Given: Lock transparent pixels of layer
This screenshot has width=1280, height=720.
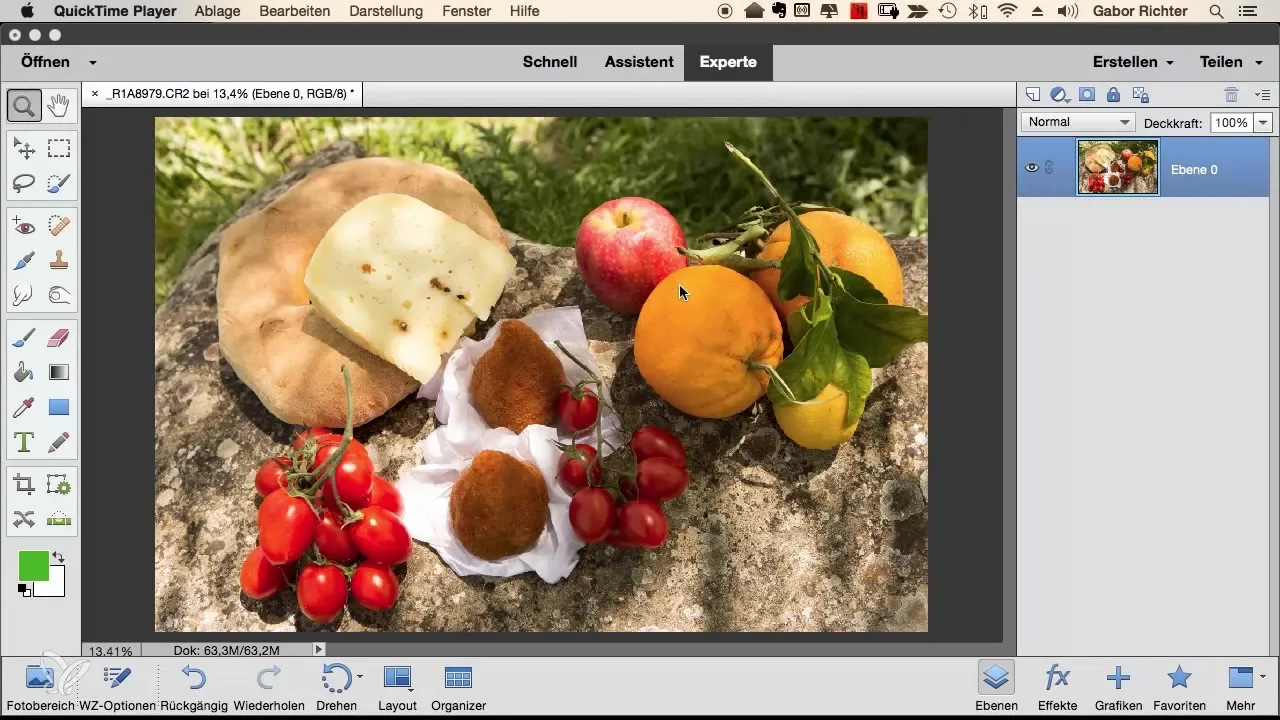Looking at the screenshot, I should click(x=1140, y=95).
